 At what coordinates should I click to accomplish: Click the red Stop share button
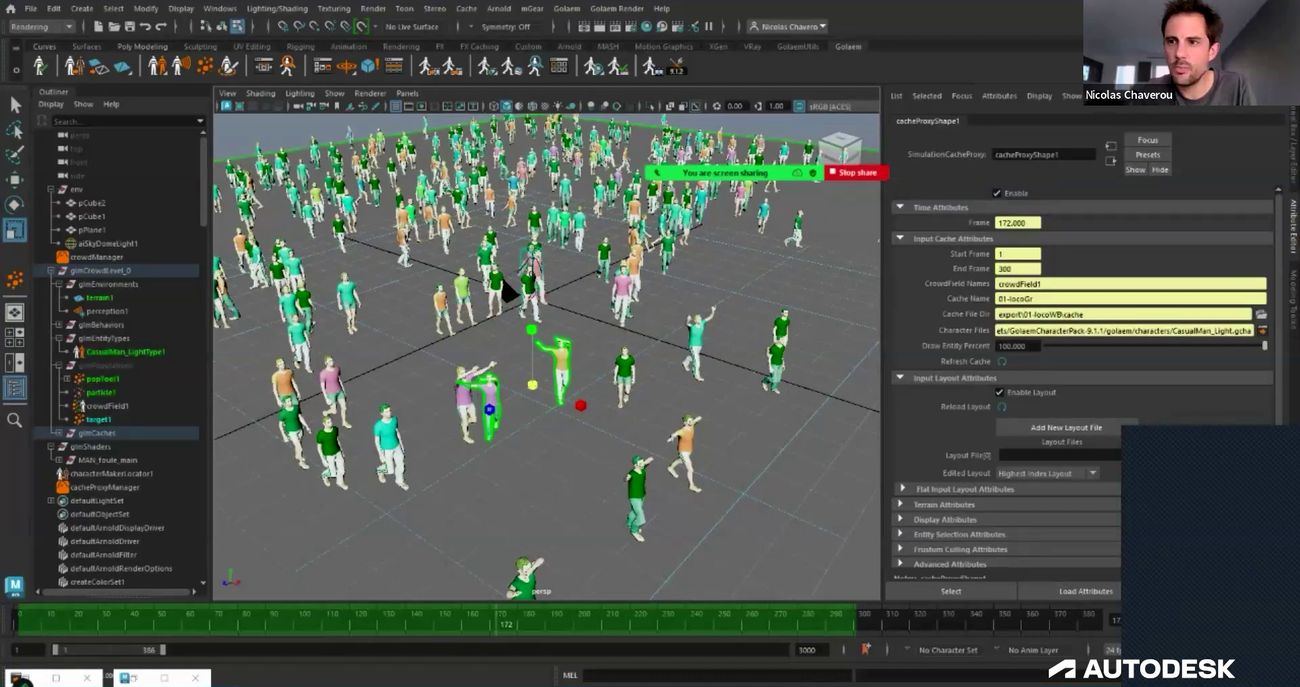pyautogui.click(x=856, y=172)
